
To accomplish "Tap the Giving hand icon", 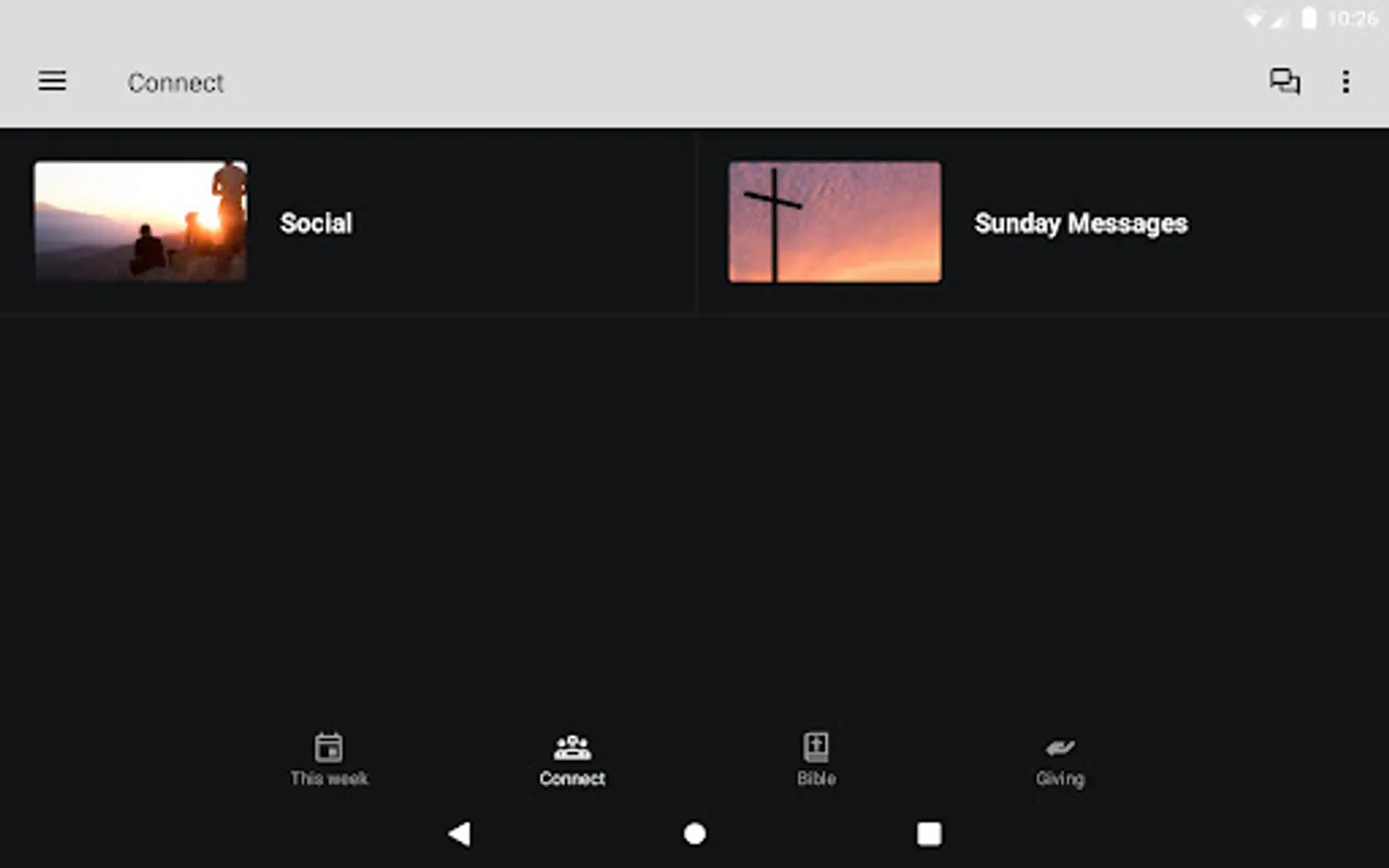I will [x=1060, y=744].
